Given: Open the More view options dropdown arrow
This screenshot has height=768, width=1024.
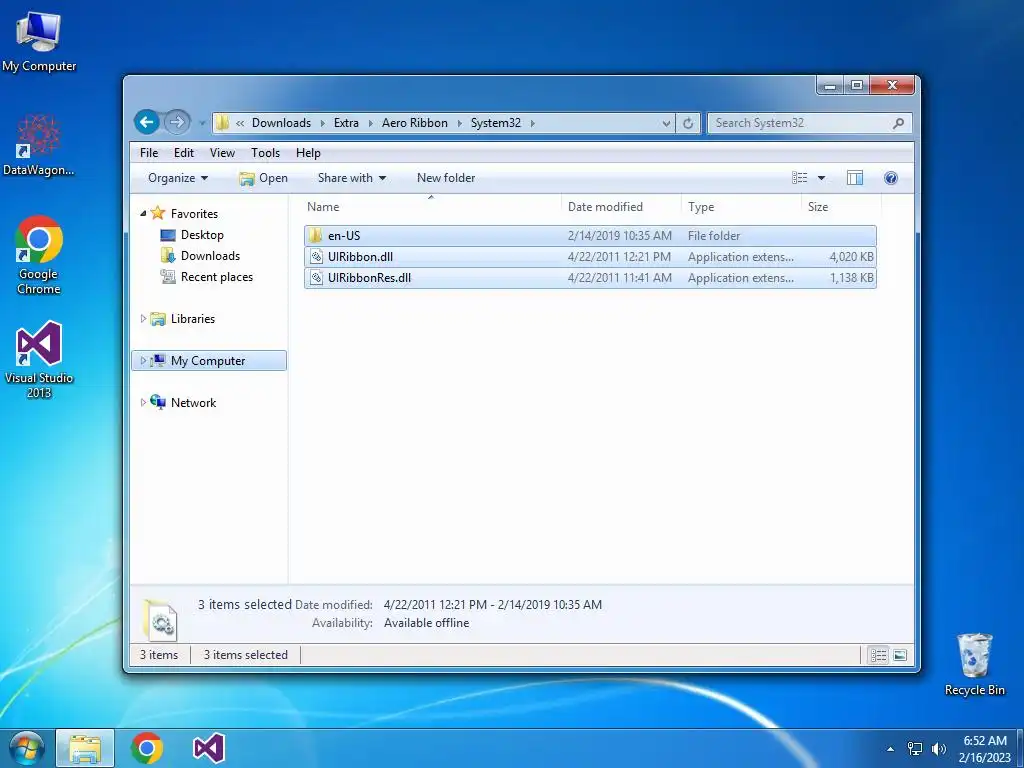Looking at the screenshot, I should point(822,178).
